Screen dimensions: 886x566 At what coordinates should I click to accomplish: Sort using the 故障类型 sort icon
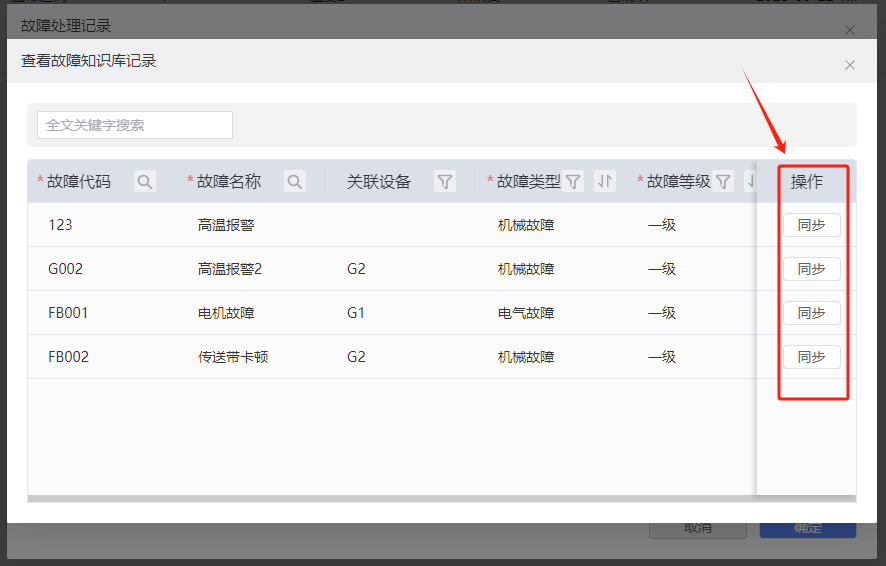point(604,181)
